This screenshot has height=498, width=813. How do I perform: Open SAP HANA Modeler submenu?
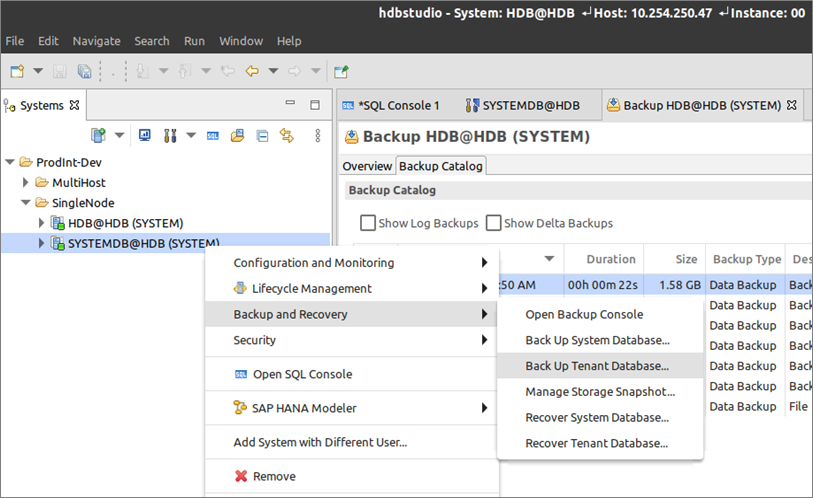coord(352,408)
